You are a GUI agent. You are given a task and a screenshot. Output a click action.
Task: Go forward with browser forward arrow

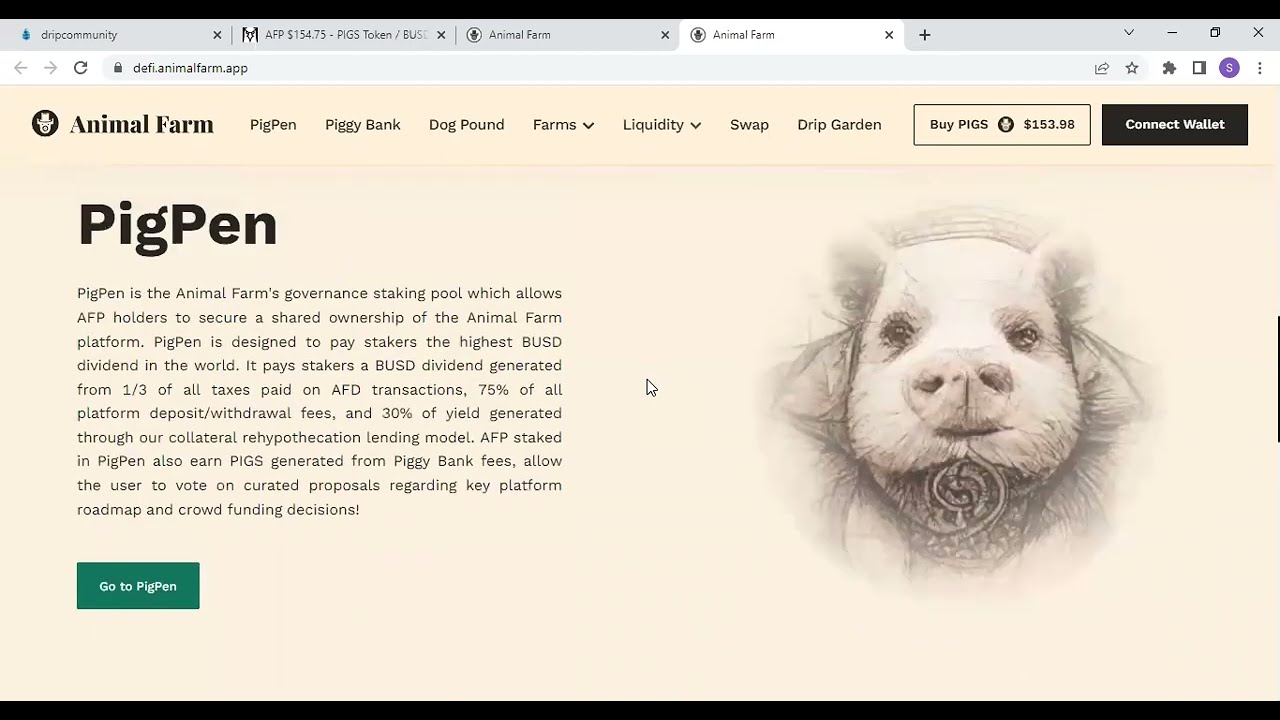click(51, 68)
